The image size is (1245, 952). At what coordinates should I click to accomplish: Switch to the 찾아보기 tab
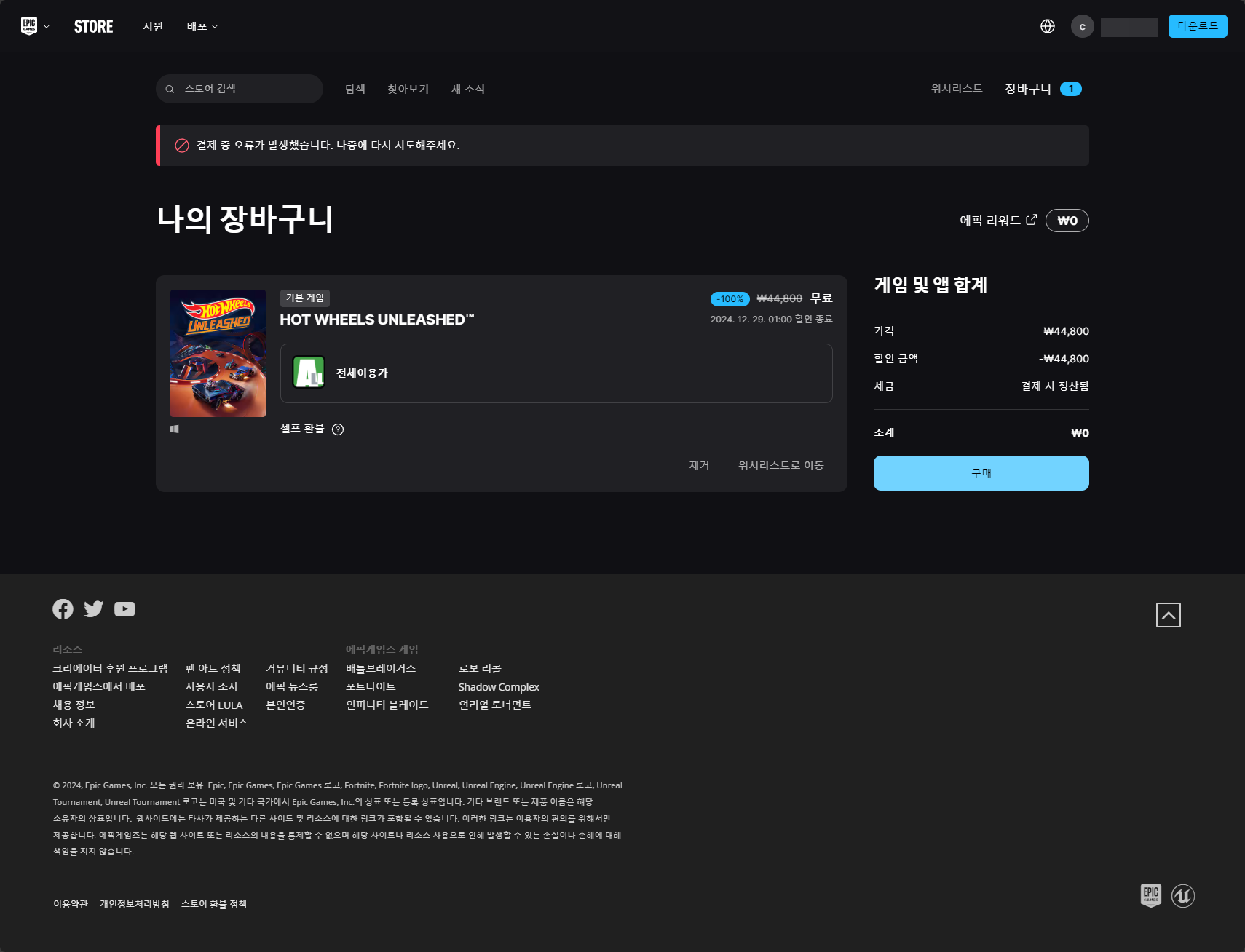tap(408, 89)
